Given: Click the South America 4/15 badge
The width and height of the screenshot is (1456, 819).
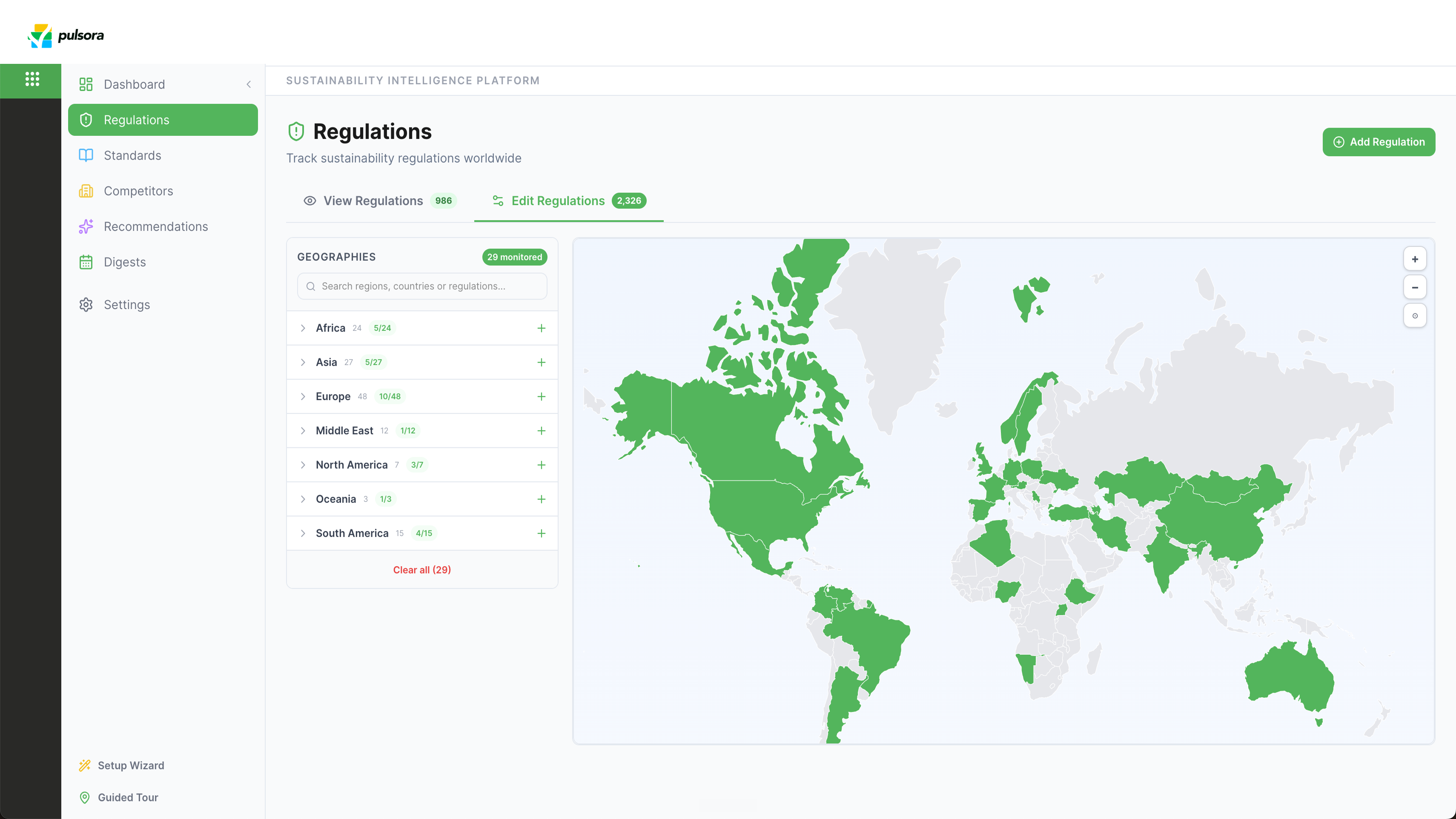Looking at the screenshot, I should coord(424,533).
